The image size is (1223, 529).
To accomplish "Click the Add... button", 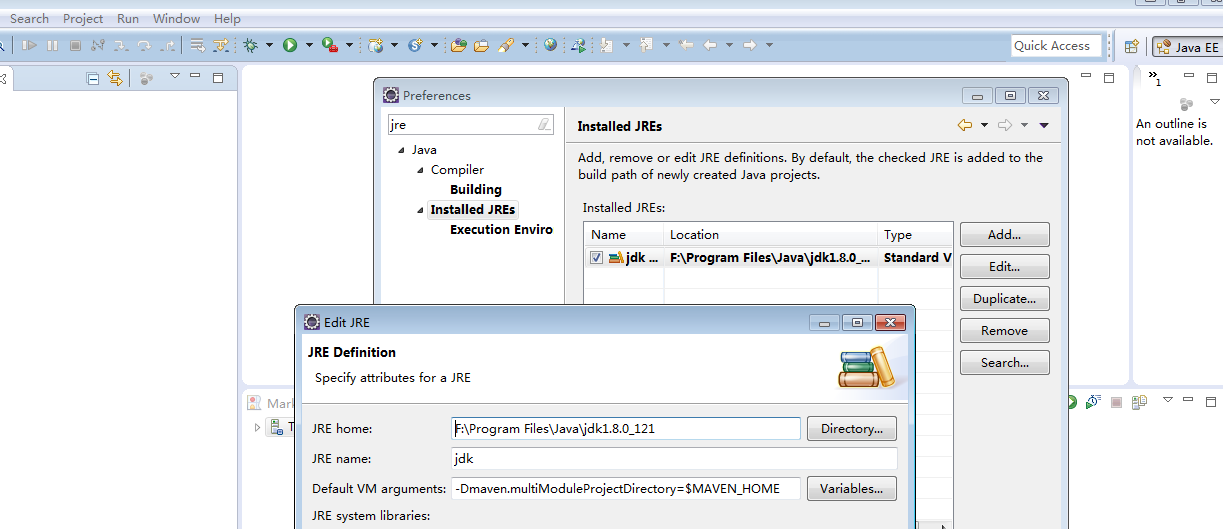I will [1004, 235].
